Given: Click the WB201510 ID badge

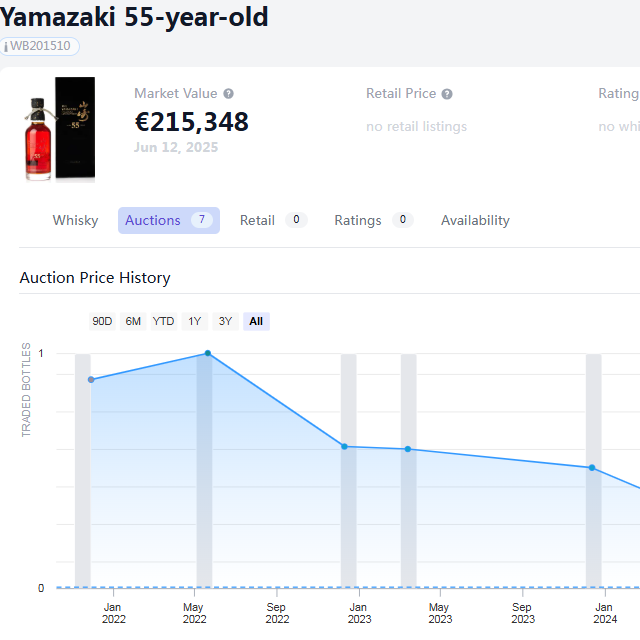Looking at the screenshot, I should tap(40, 46).
